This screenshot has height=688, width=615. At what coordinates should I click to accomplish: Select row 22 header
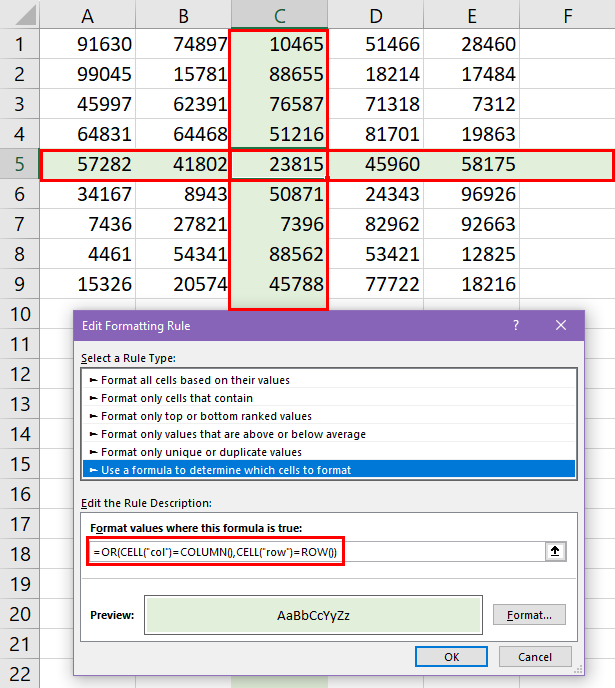point(20,674)
